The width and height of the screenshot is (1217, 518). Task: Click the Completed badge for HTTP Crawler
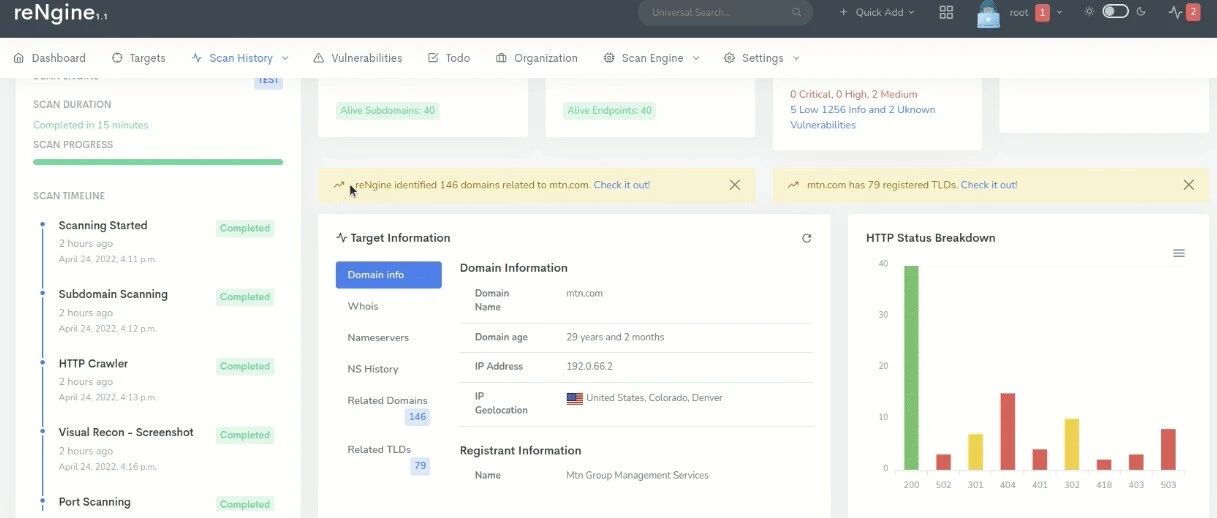[245, 366]
